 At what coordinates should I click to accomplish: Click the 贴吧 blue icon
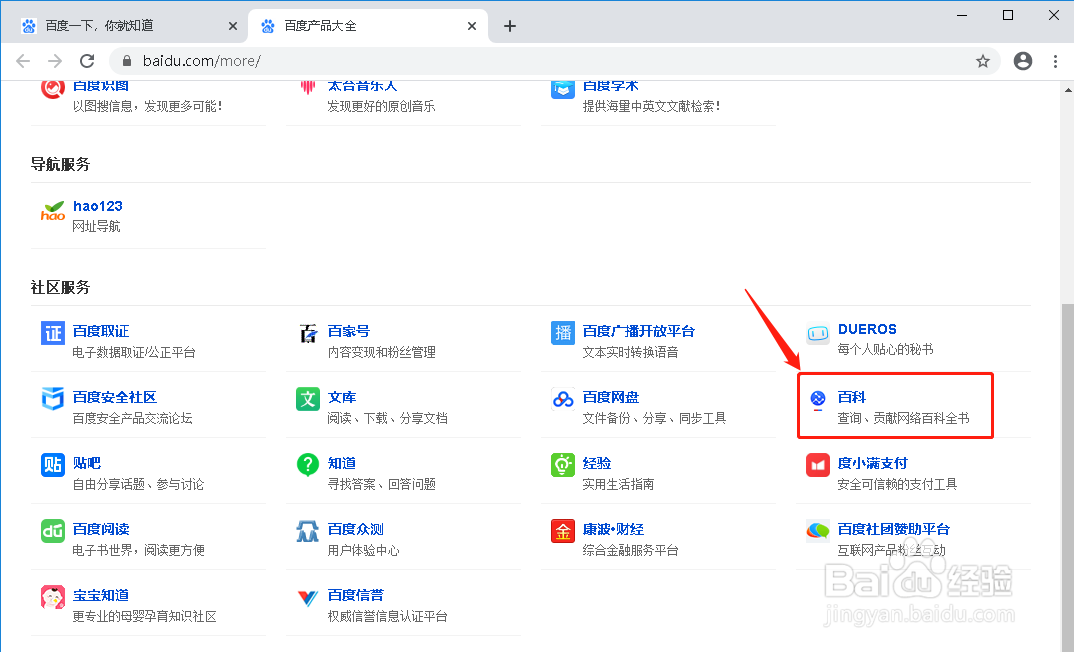coord(53,464)
